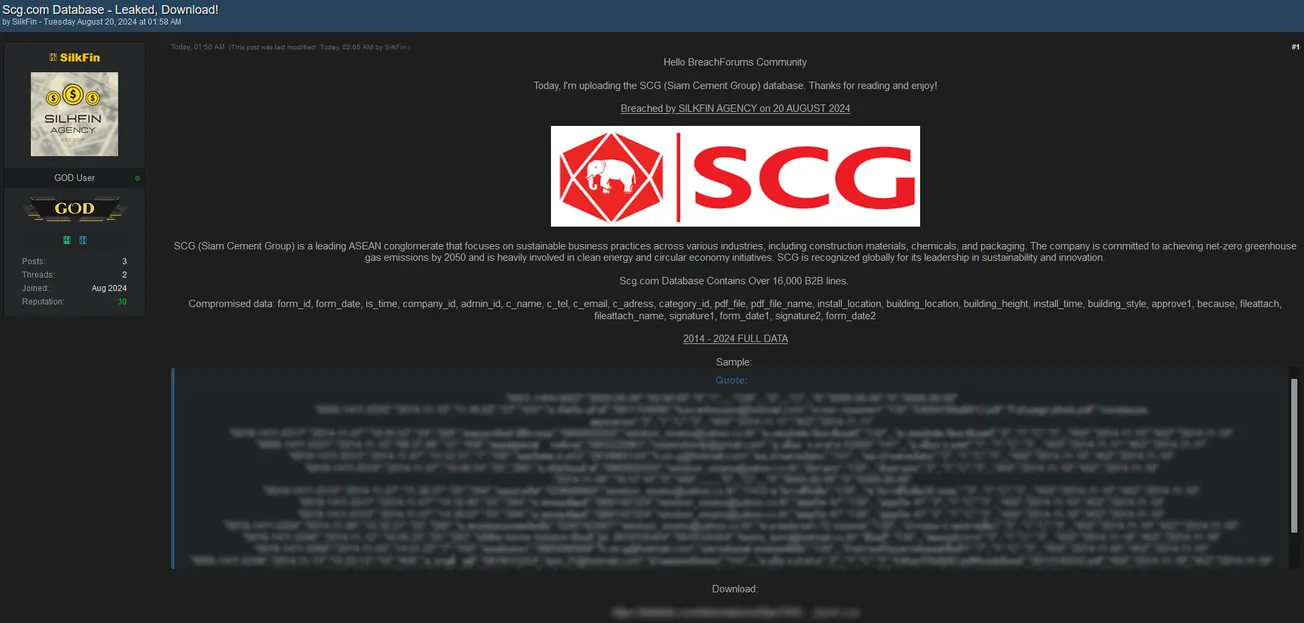
Task: Click the Posts count value in profile
Action: 124,261
